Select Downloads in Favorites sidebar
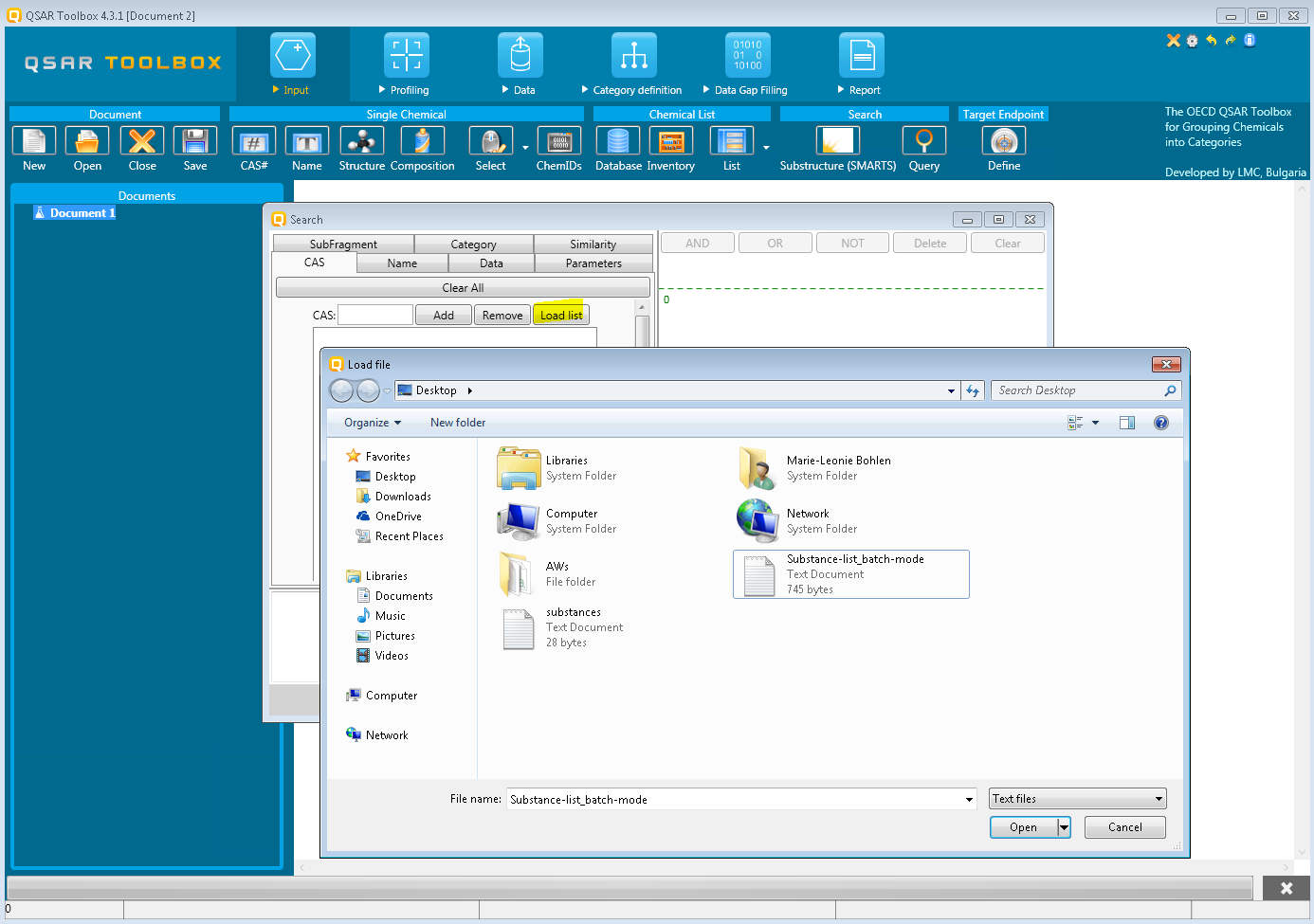 [403, 497]
